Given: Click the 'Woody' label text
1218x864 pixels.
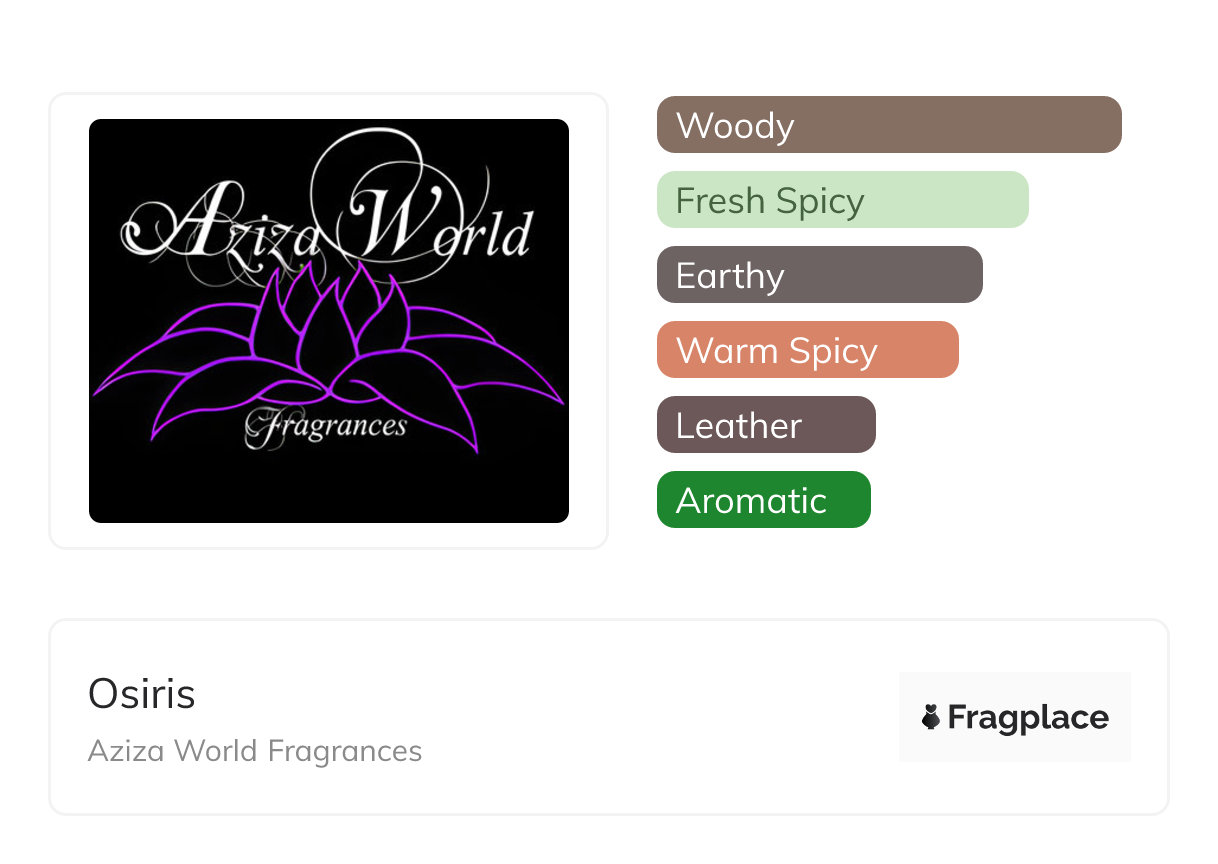Looking at the screenshot, I should (x=735, y=126).
